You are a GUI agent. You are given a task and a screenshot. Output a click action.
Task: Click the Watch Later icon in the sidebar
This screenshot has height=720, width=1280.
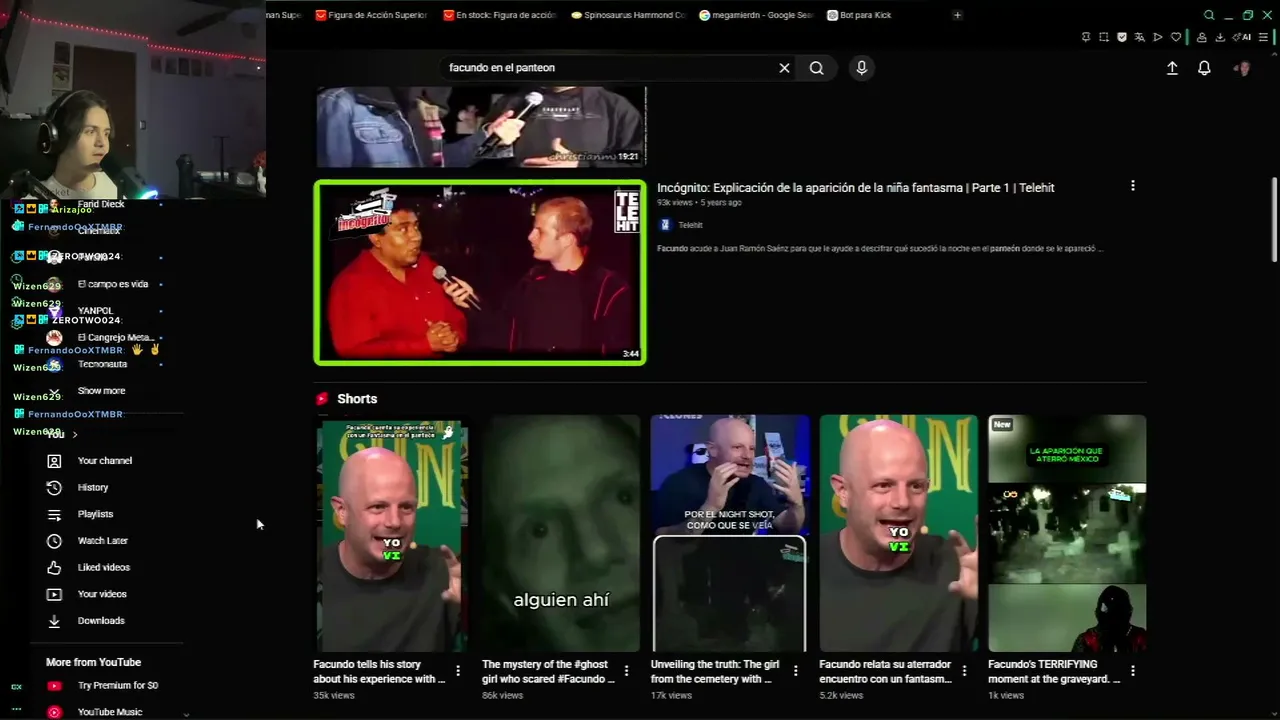coord(55,541)
